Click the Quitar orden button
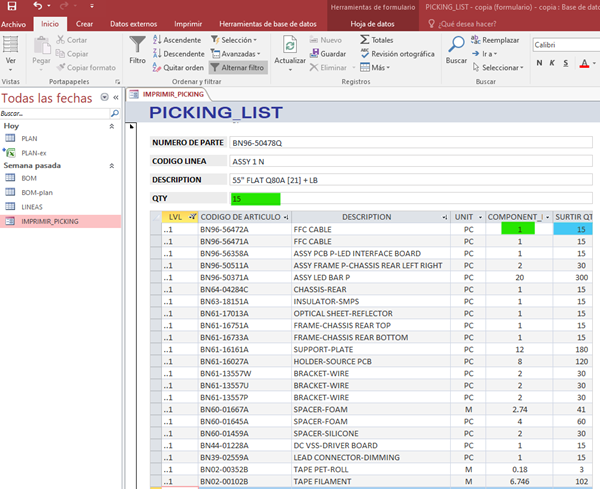600x489 pixels. (x=180, y=67)
